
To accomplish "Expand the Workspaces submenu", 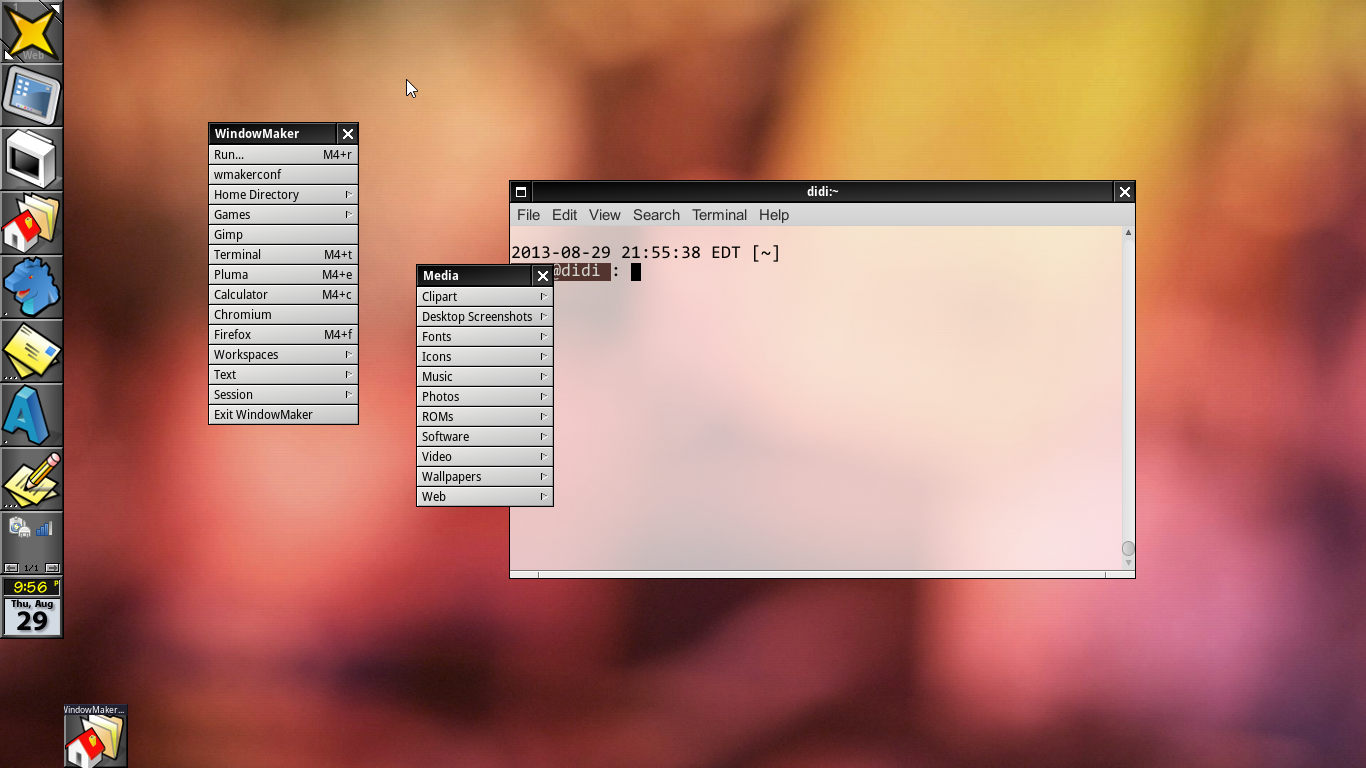I will click(x=283, y=355).
